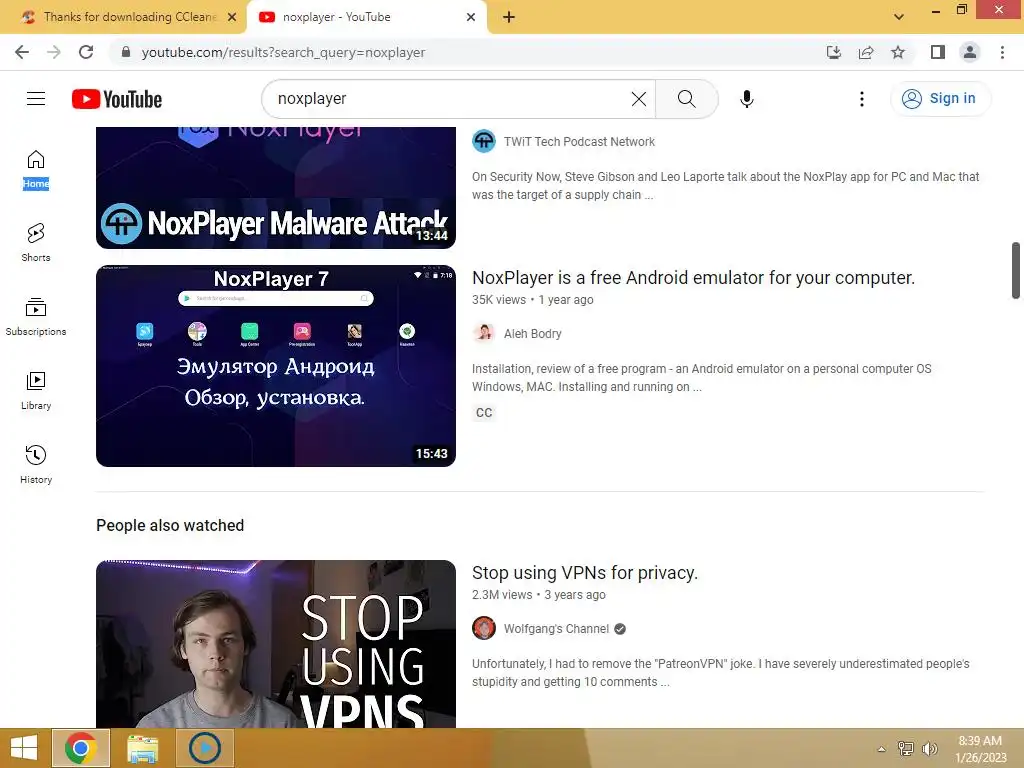
Task: Click Chrome in the taskbar
Action: click(x=80, y=748)
